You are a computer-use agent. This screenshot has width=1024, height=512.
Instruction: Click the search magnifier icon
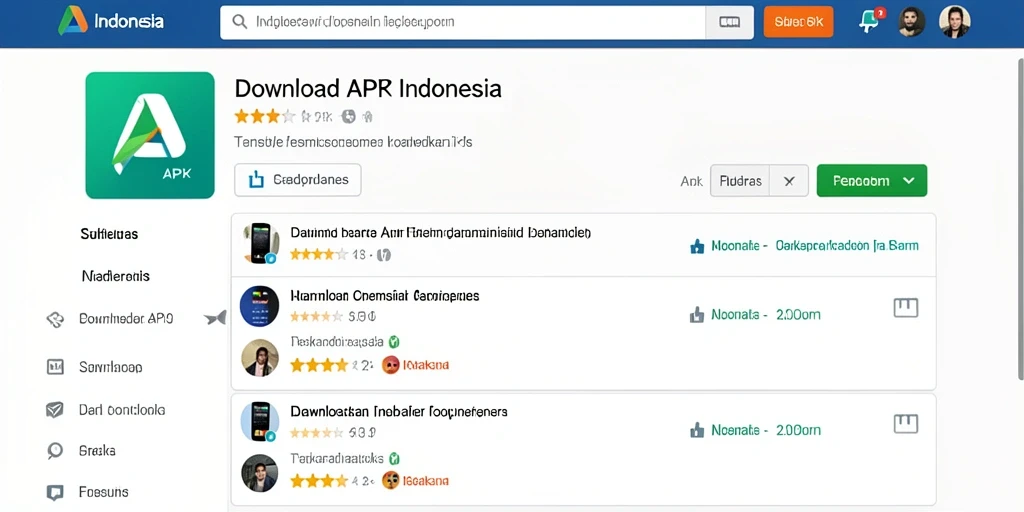pyautogui.click(x=240, y=22)
